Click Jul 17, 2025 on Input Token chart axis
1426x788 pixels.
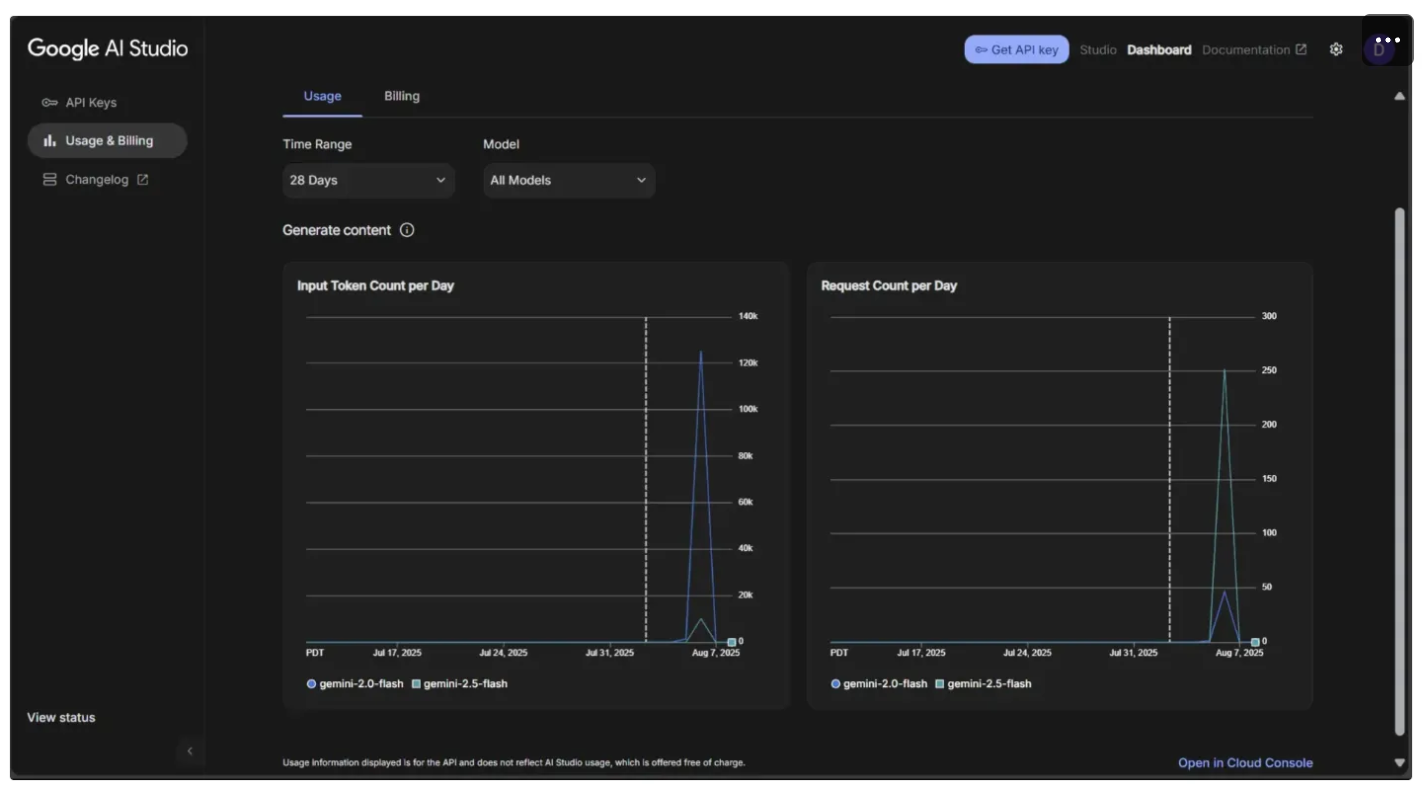click(x=397, y=653)
